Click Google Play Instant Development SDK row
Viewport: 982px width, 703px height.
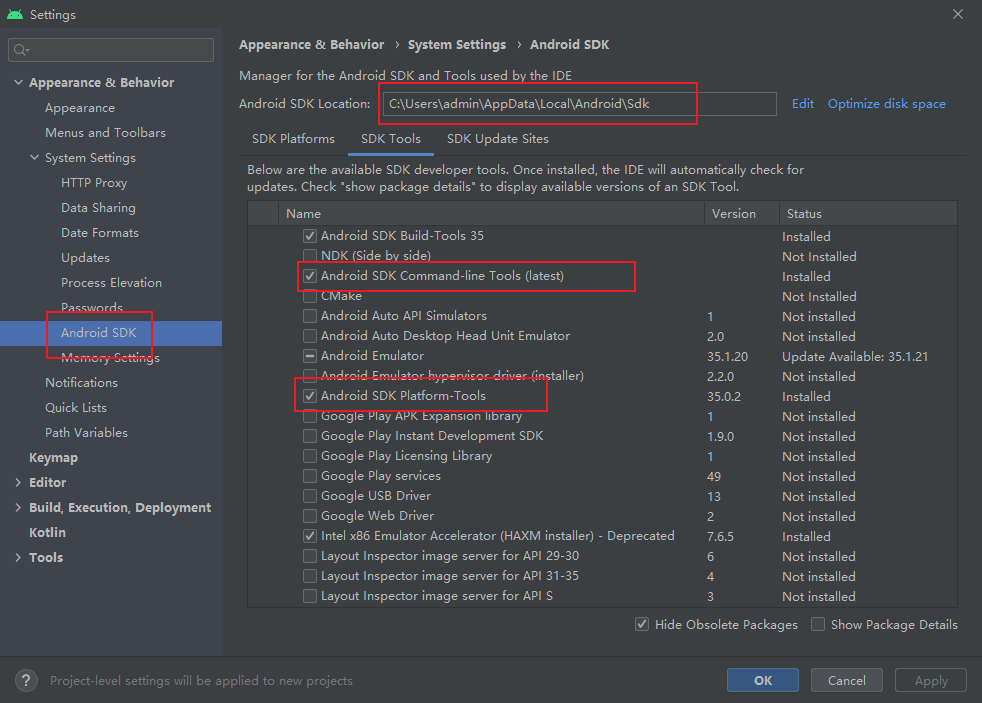[602, 436]
